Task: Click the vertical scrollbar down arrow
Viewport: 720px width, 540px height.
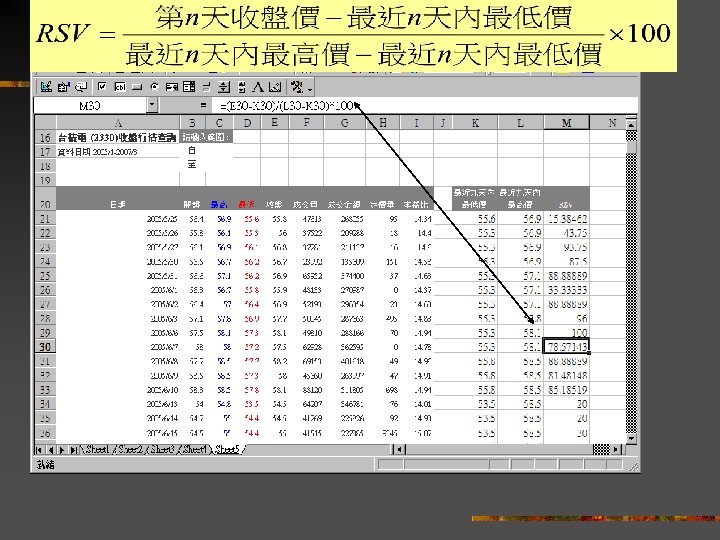Action: click(x=631, y=439)
